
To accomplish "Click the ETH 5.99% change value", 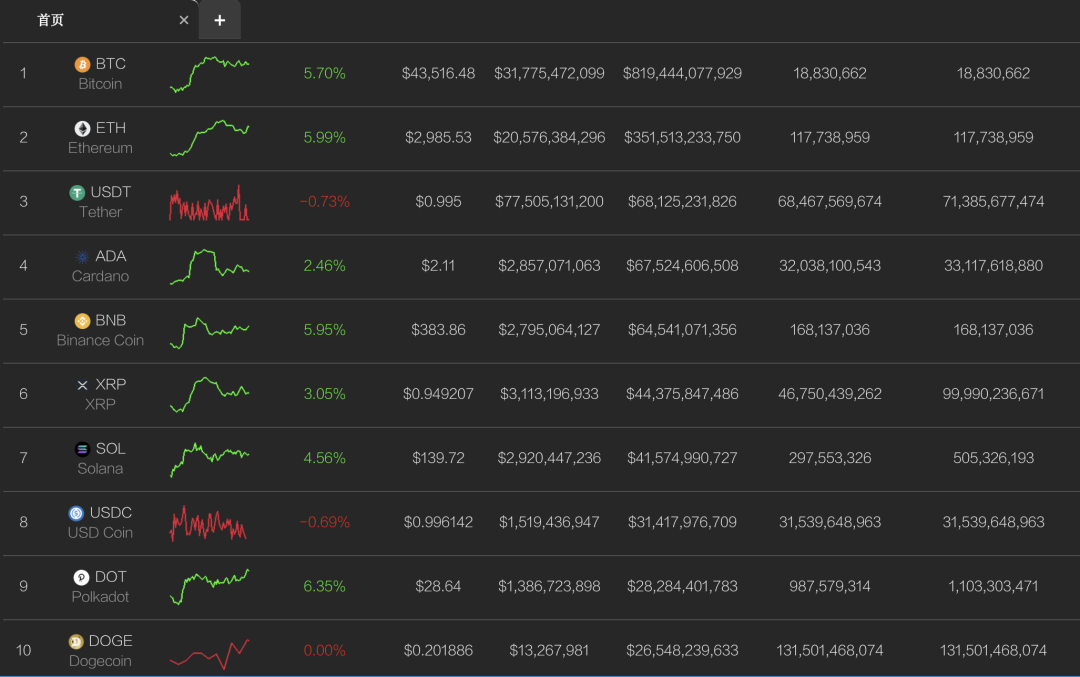I will click(x=324, y=138).
